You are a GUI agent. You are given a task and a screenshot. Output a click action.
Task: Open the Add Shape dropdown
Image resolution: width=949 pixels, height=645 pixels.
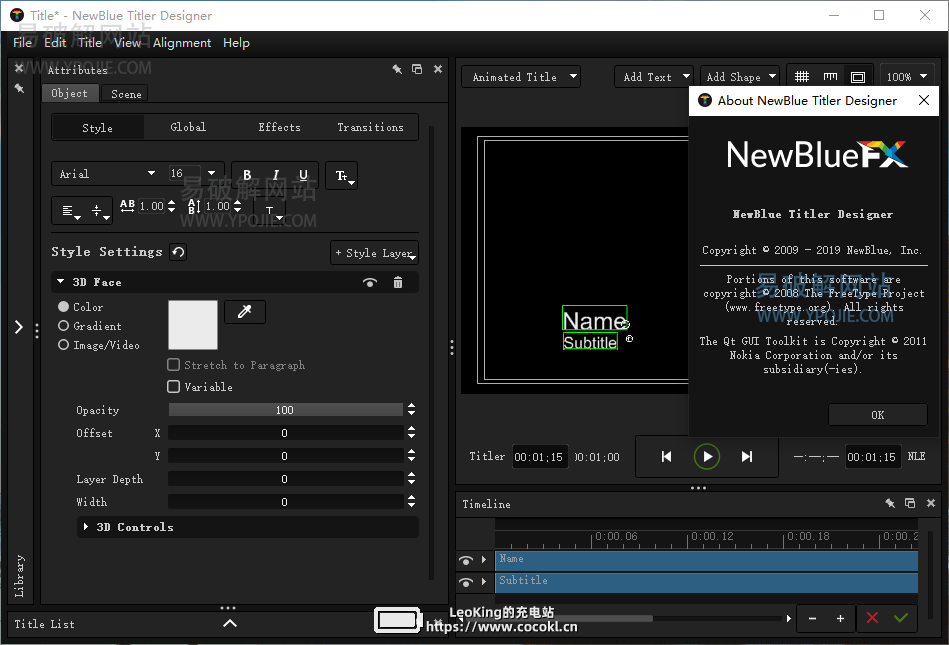(x=740, y=77)
